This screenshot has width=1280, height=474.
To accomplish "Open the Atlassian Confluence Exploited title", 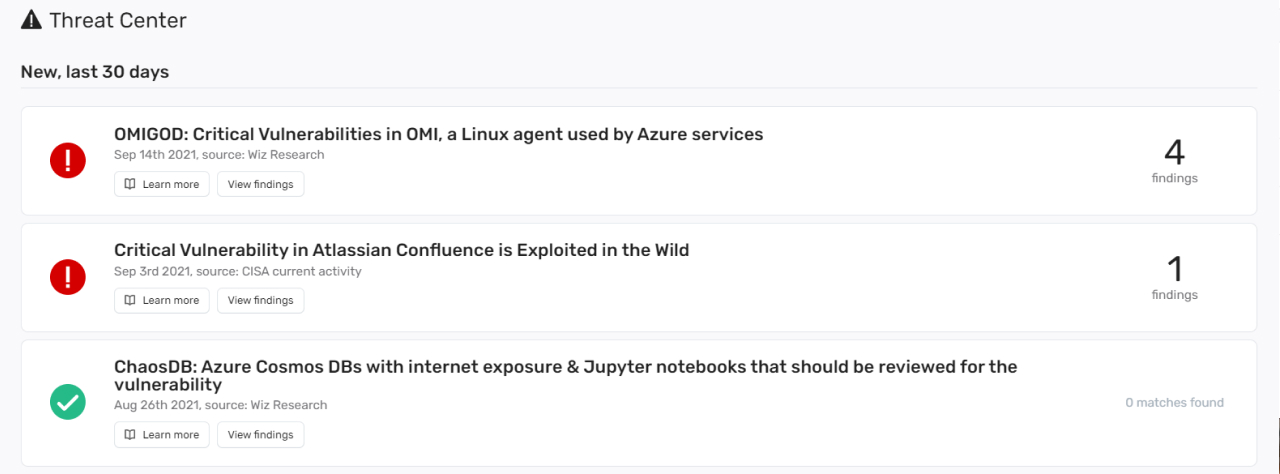I will tap(402, 250).
